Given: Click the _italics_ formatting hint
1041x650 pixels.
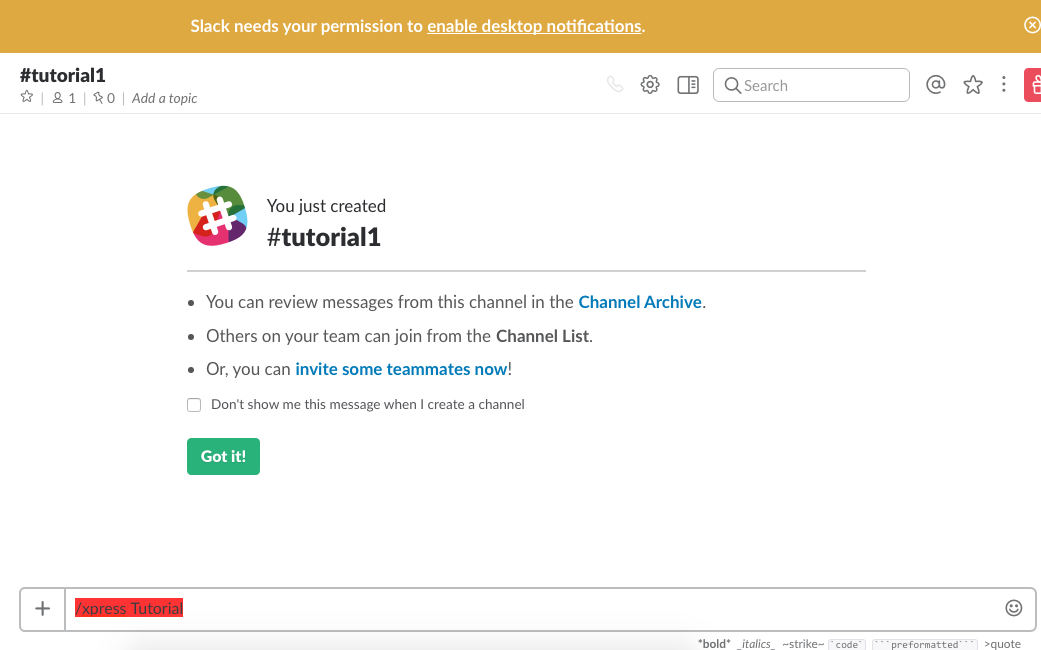Looking at the screenshot, I should click(x=756, y=643).
